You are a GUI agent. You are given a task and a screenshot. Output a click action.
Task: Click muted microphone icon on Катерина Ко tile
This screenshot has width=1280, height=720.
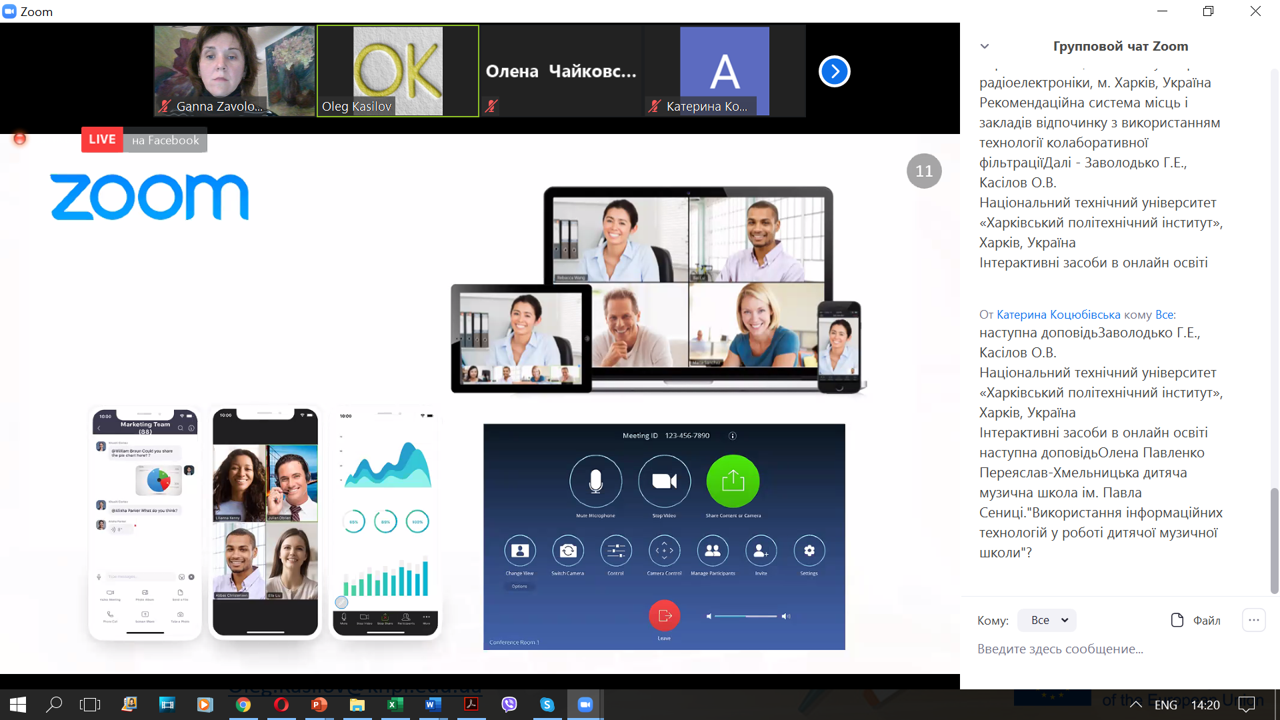click(x=654, y=106)
